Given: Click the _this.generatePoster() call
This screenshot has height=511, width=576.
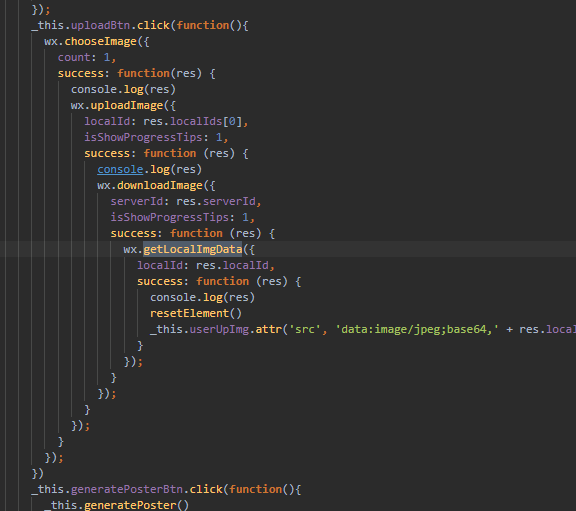Looking at the screenshot, I should pyautogui.click(x=116, y=505).
